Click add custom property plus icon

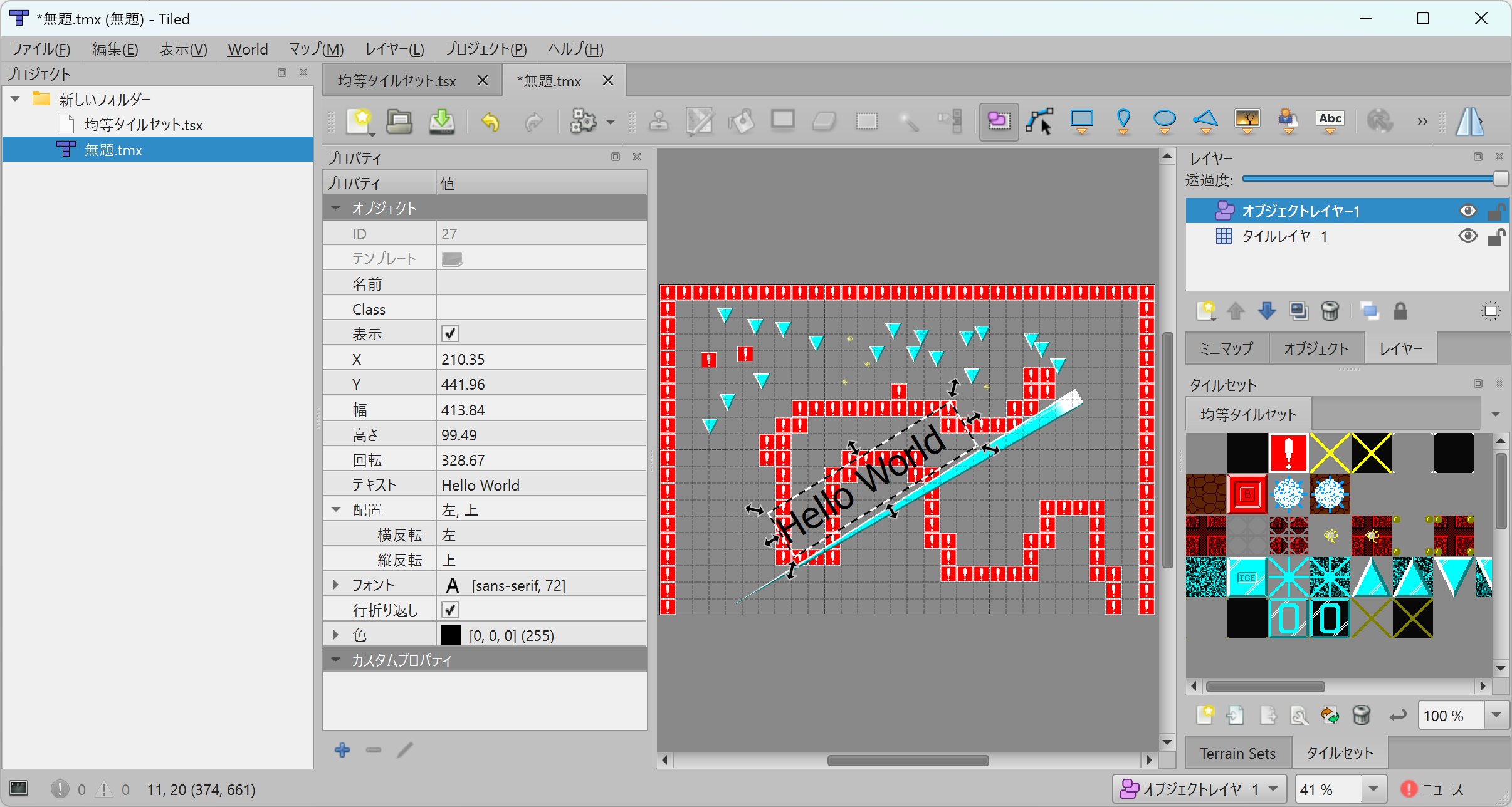coord(342,750)
